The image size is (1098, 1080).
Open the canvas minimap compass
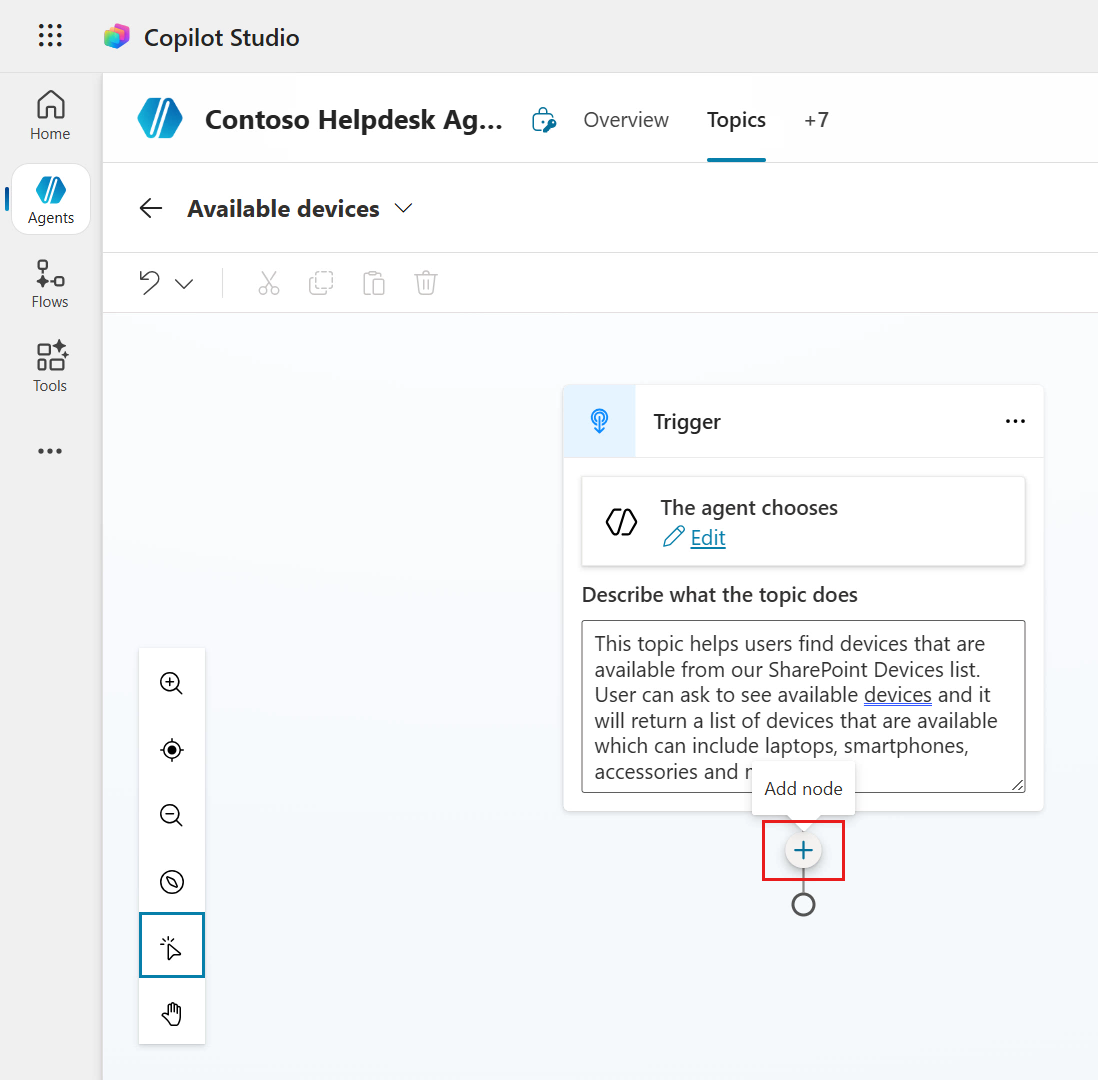coord(172,881)
